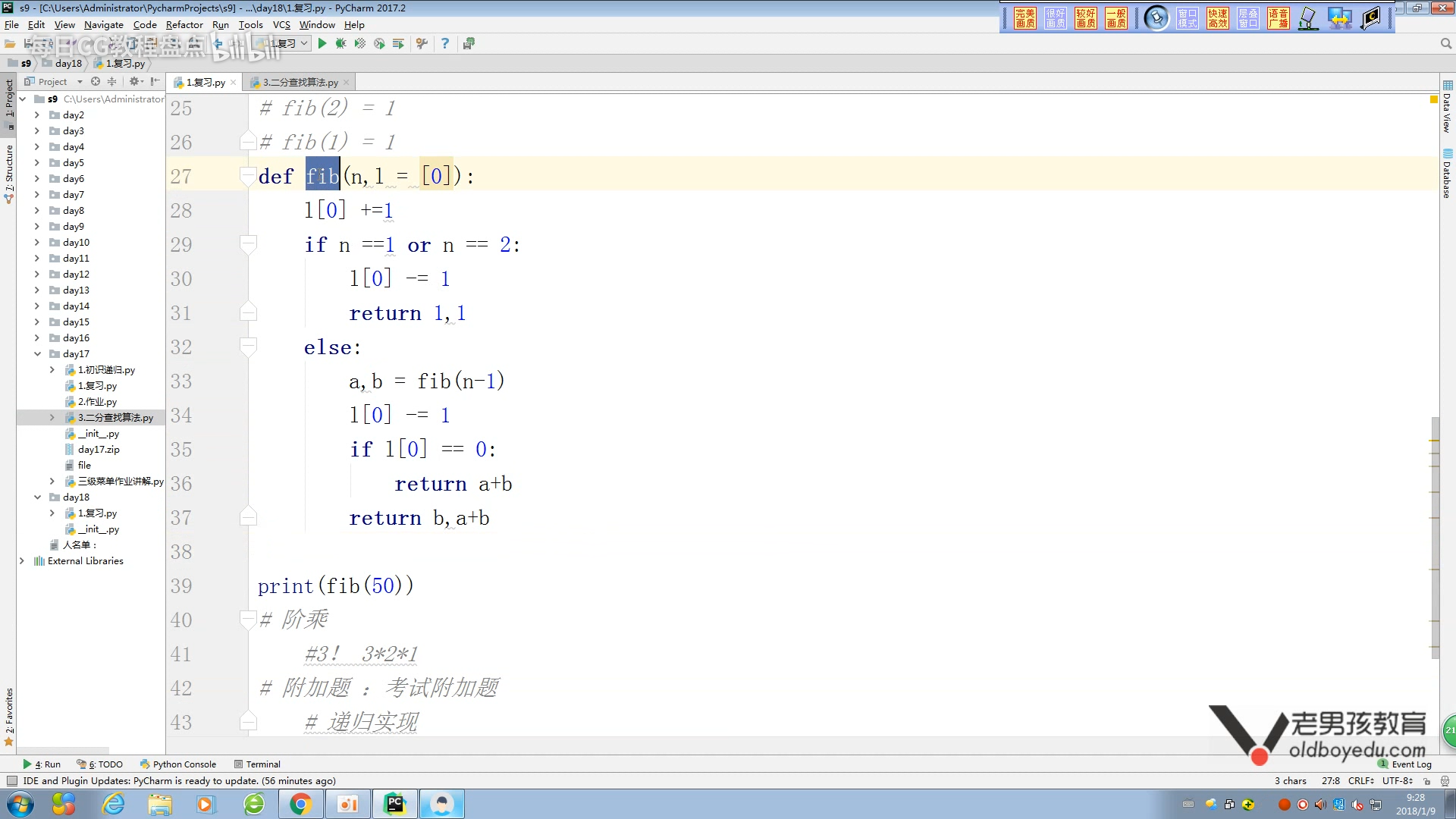The image size is (1456, 819).
Task: Collapse the day18 folder node
Action: point(37,497)
